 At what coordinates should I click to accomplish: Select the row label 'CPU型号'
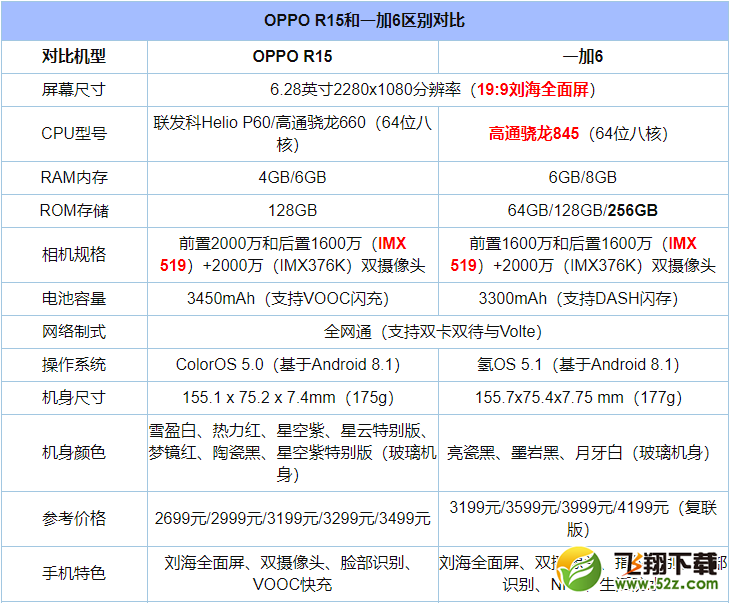(74, 134)
